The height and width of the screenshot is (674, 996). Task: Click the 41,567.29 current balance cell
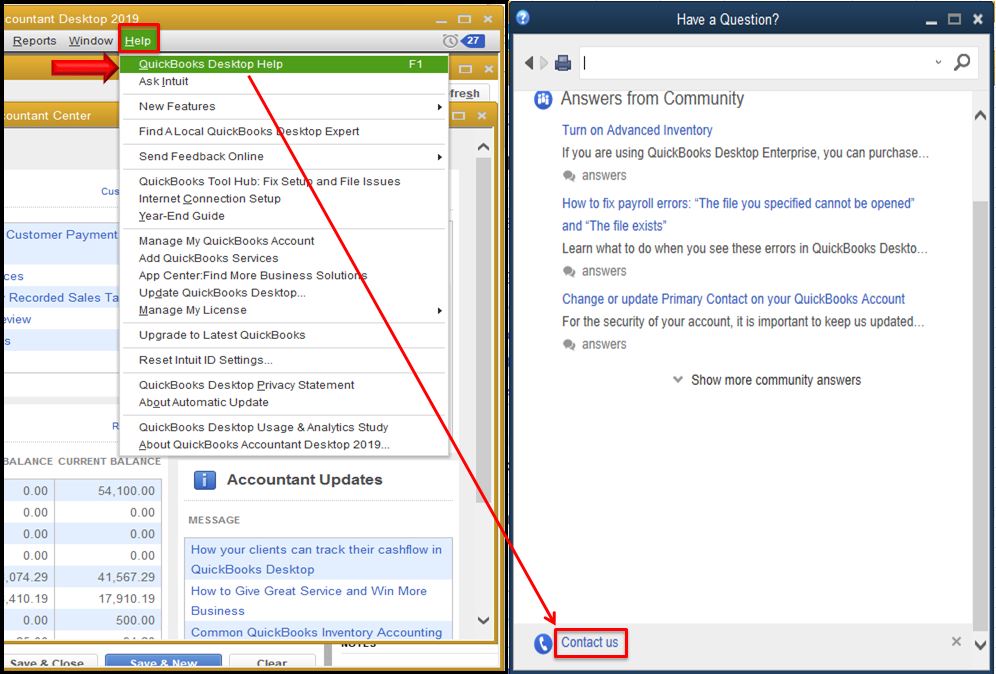point(108,577)
